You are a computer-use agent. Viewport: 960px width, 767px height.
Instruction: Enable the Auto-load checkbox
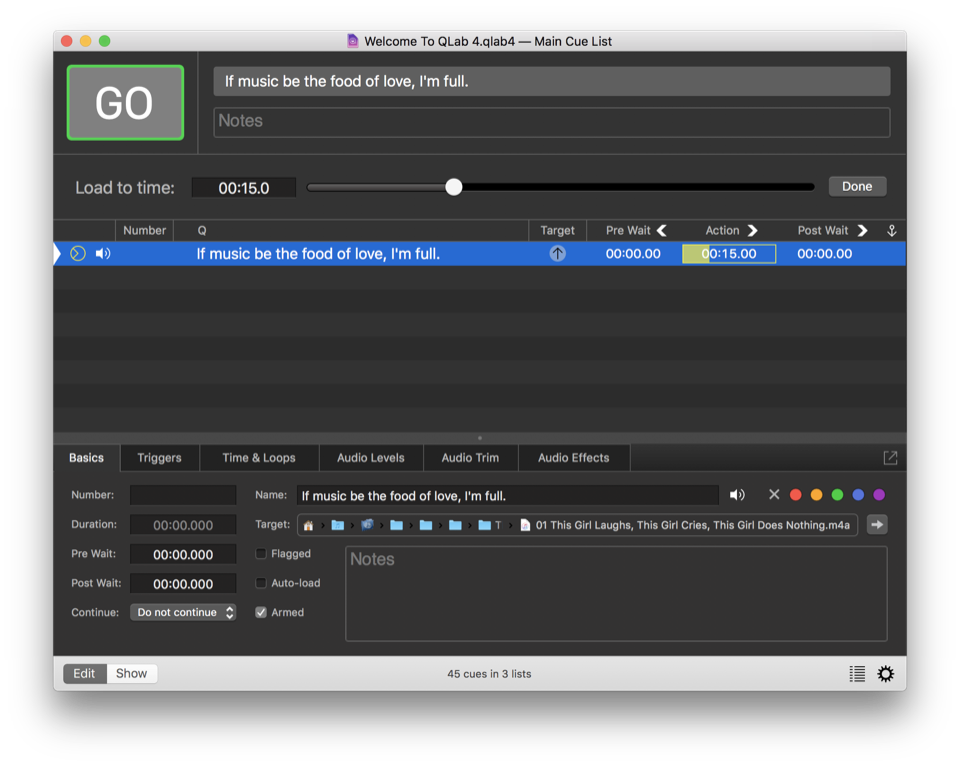pos(261,583)
